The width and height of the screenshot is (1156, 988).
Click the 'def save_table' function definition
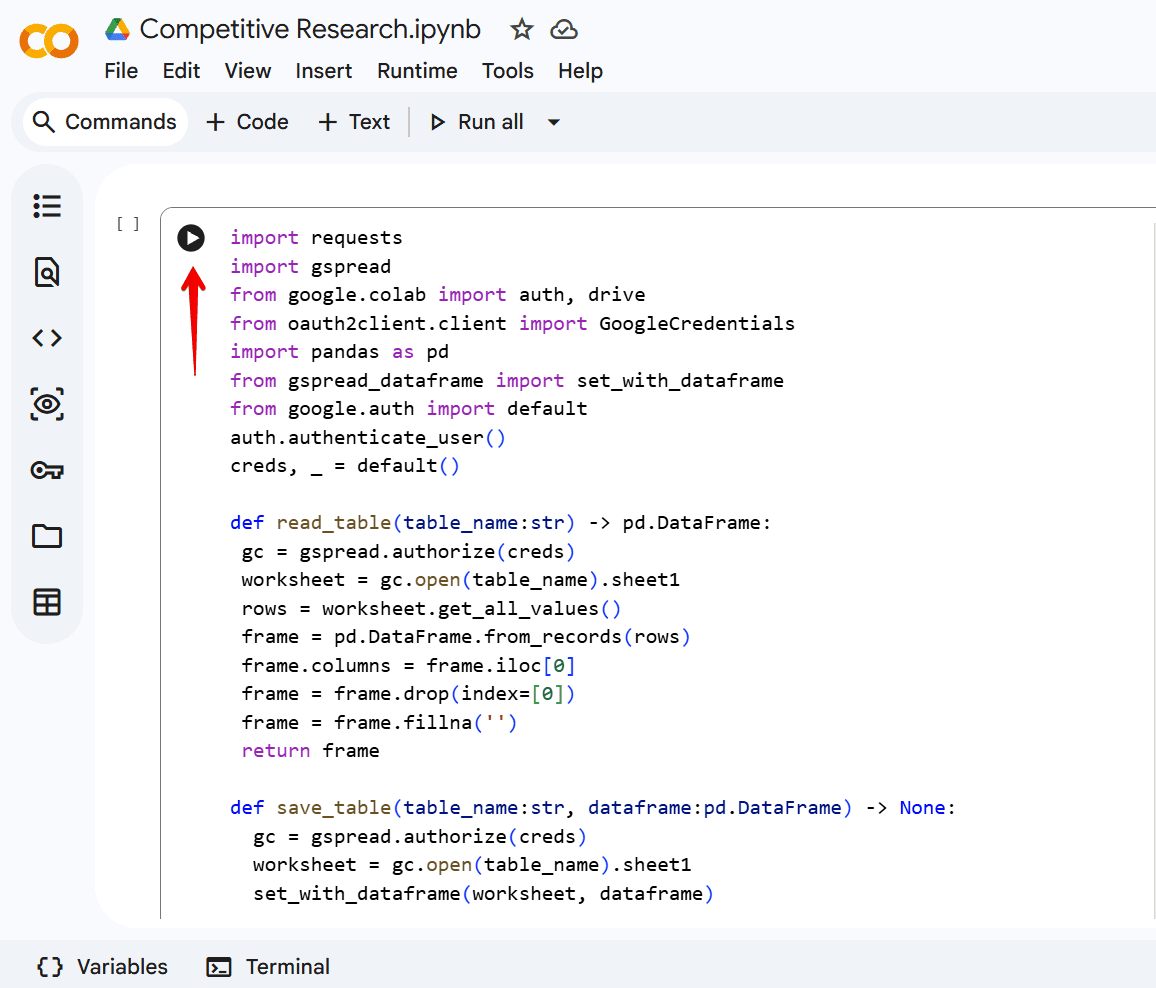pyautogui.click(x=593, y=807)
